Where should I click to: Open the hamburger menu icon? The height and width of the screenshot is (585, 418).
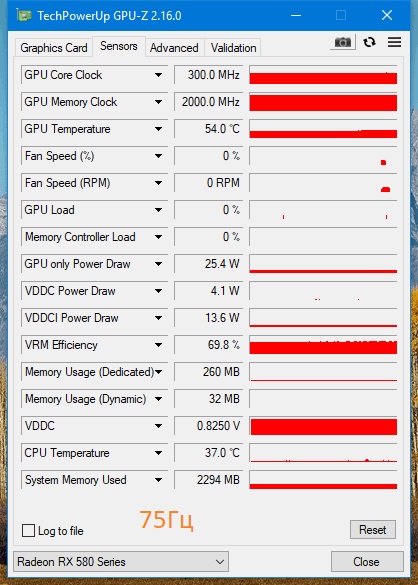tap(394, 42)
